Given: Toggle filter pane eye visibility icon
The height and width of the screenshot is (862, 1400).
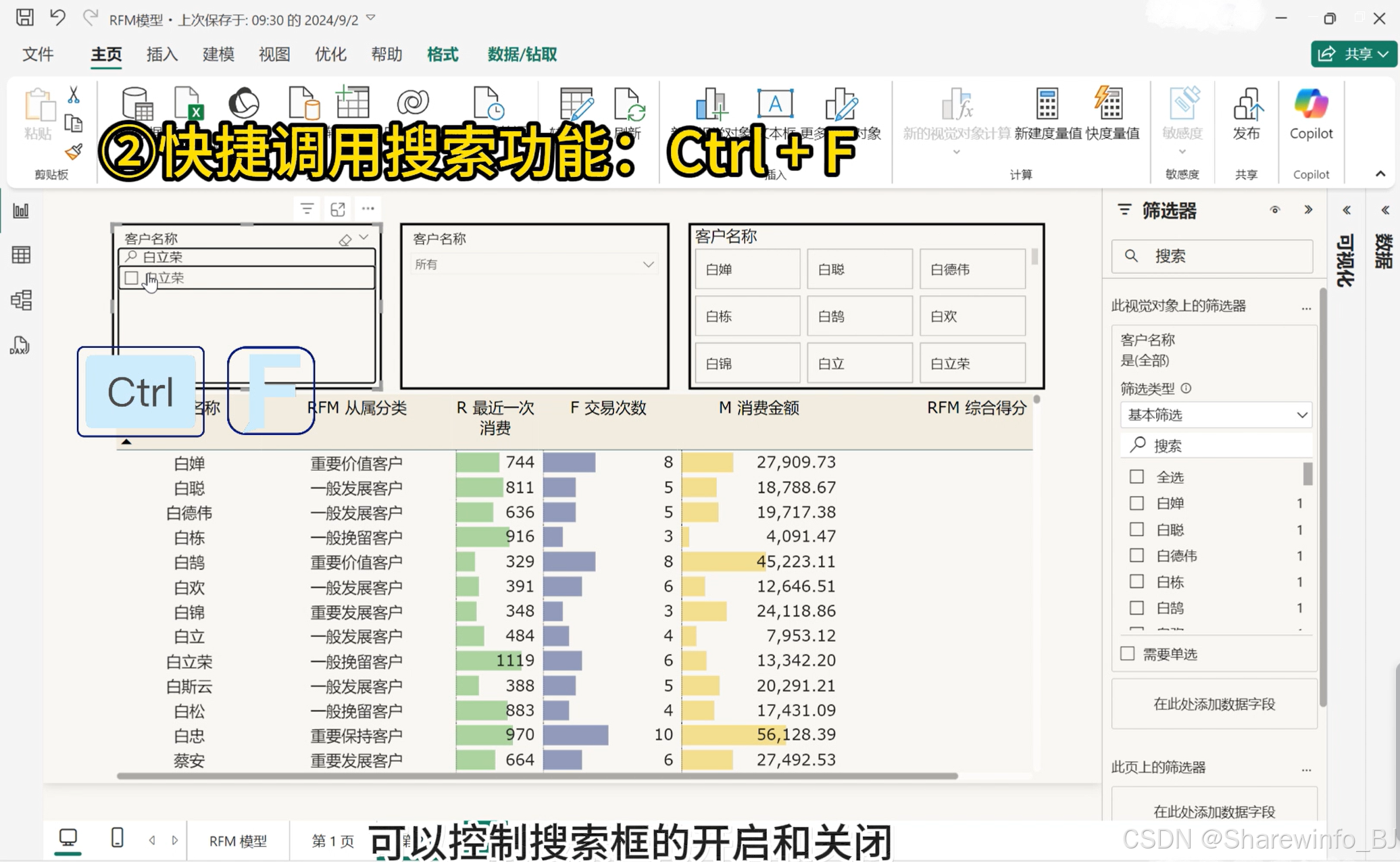Looking at the screenshot, I should coord(1274,210).
